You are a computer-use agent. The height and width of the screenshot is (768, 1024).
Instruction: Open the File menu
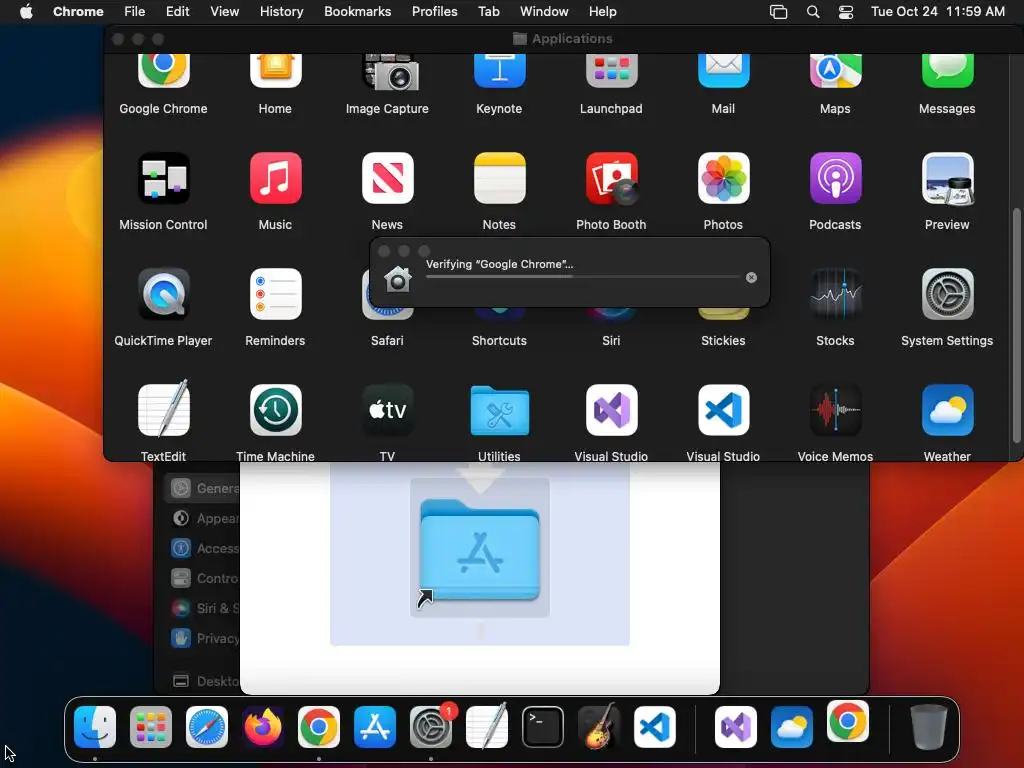pyautogui.click(x=135, y=11)
